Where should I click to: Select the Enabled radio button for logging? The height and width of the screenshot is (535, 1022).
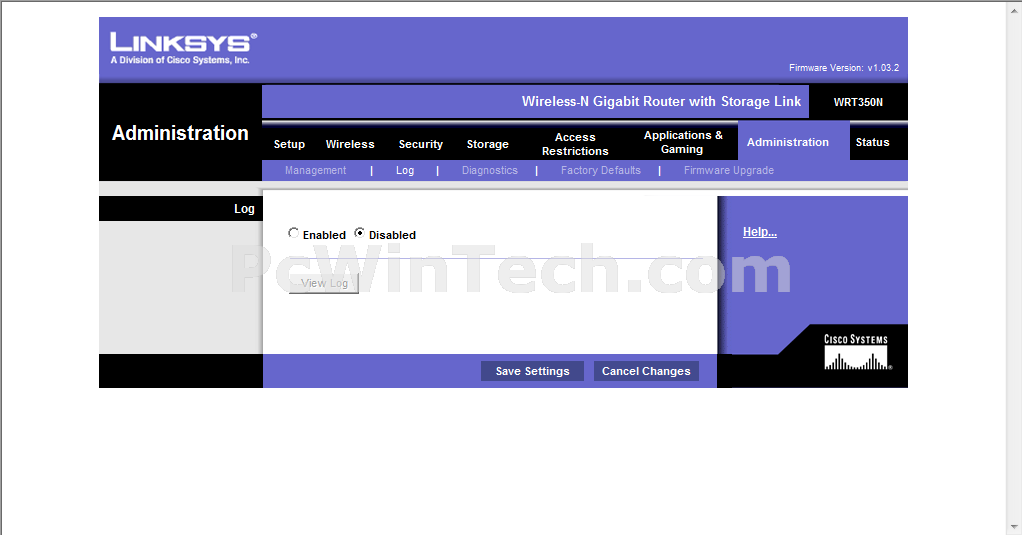[x=293, y=233]
